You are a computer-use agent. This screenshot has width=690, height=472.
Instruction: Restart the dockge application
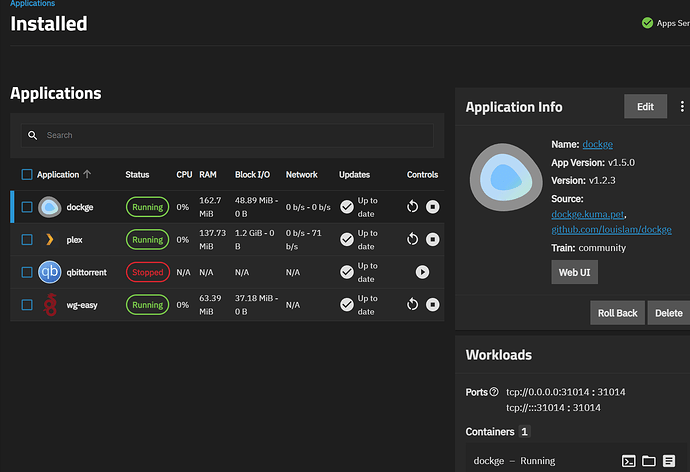click(412, 206)
